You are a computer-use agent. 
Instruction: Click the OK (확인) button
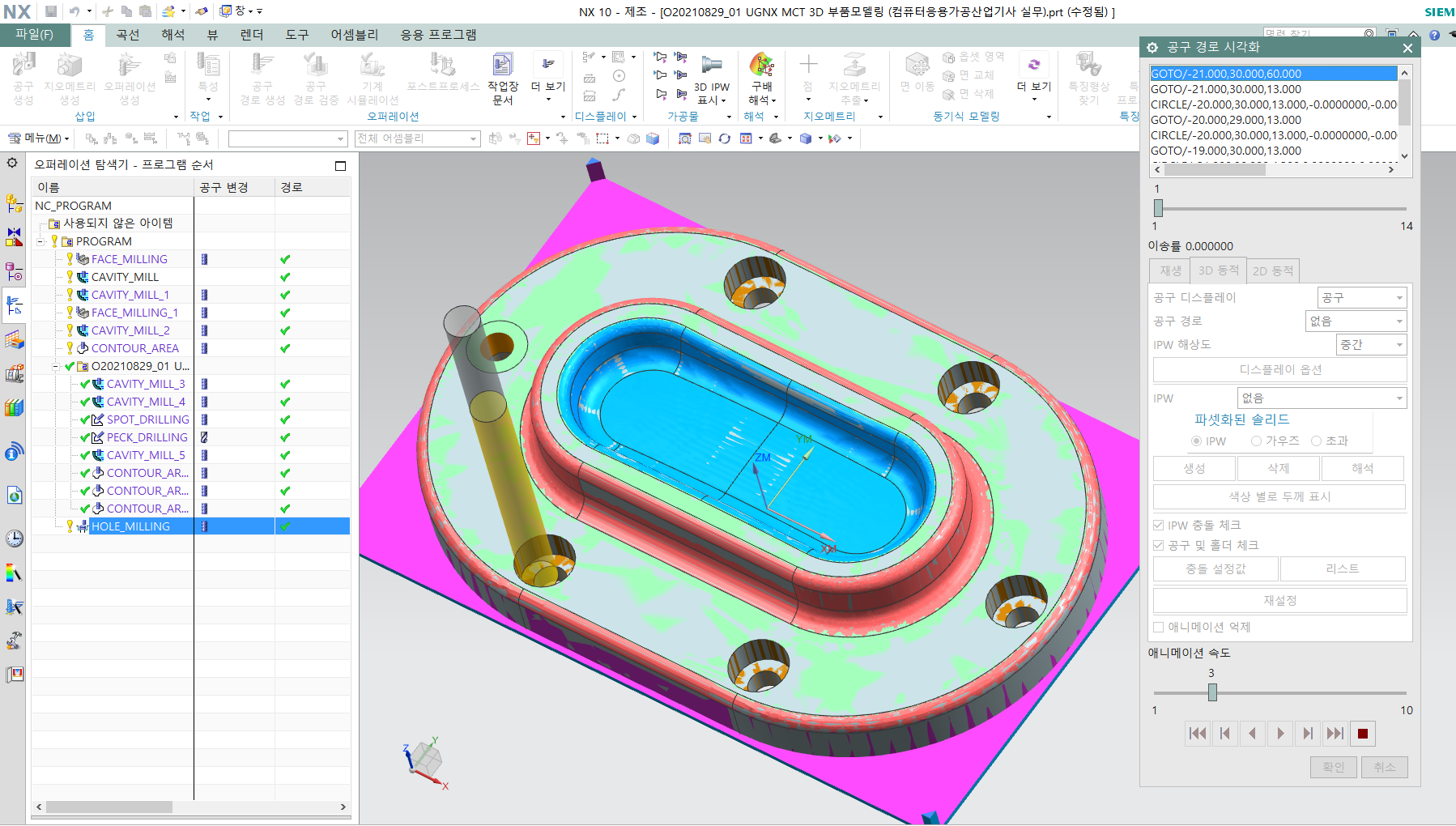pyautogui.click(x=1333, y=767)
